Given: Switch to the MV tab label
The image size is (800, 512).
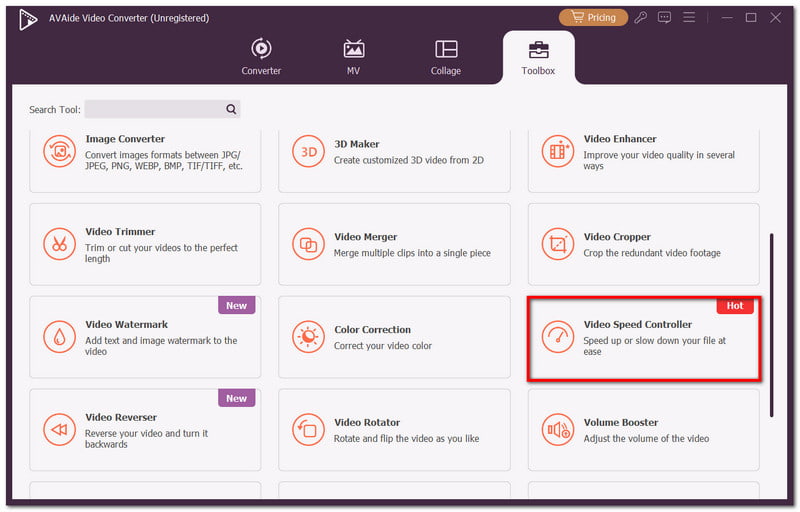Looking at the screenshot, I should pos(354,71).
